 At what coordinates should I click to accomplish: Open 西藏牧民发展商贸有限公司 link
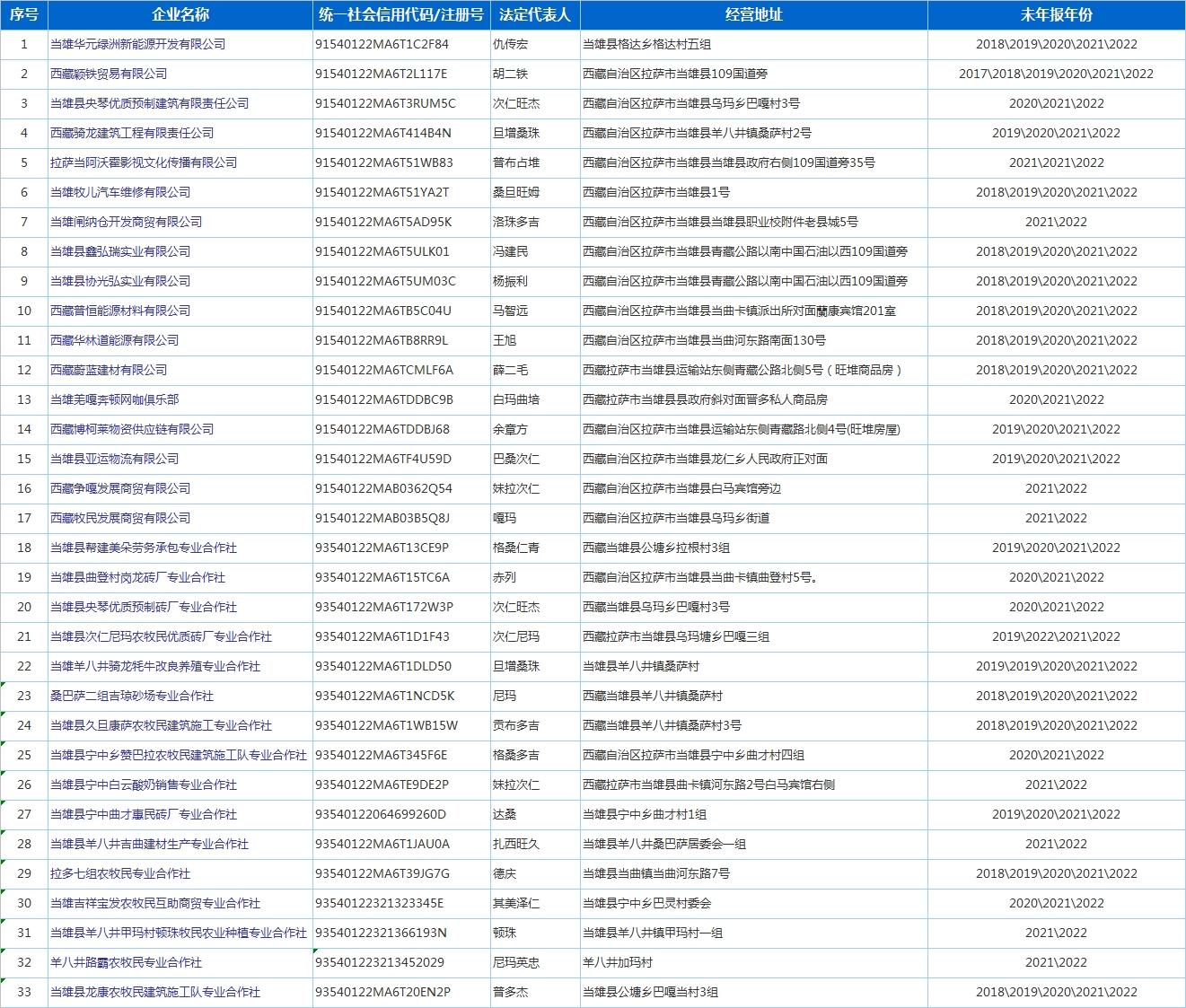pyautogui.click(x=120, y=518)
